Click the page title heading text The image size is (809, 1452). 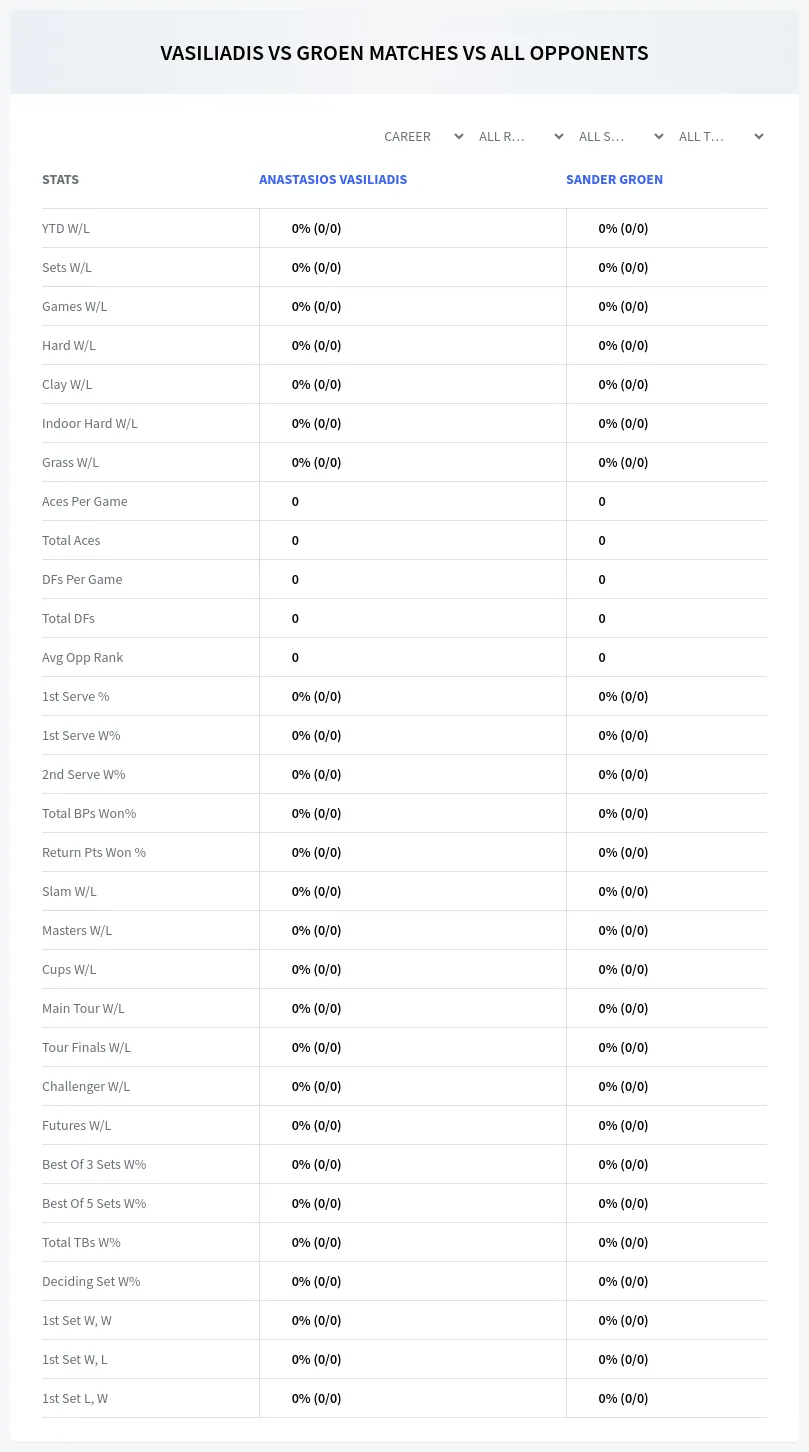(404, 53)
